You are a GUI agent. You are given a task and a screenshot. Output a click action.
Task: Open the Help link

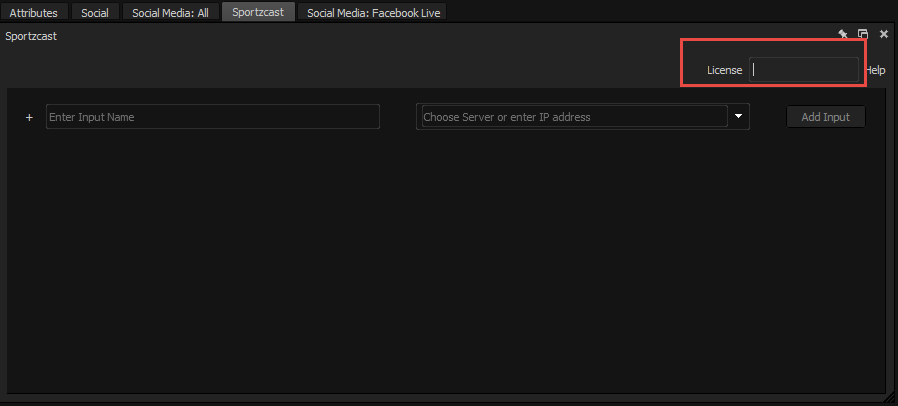(876, 70)
